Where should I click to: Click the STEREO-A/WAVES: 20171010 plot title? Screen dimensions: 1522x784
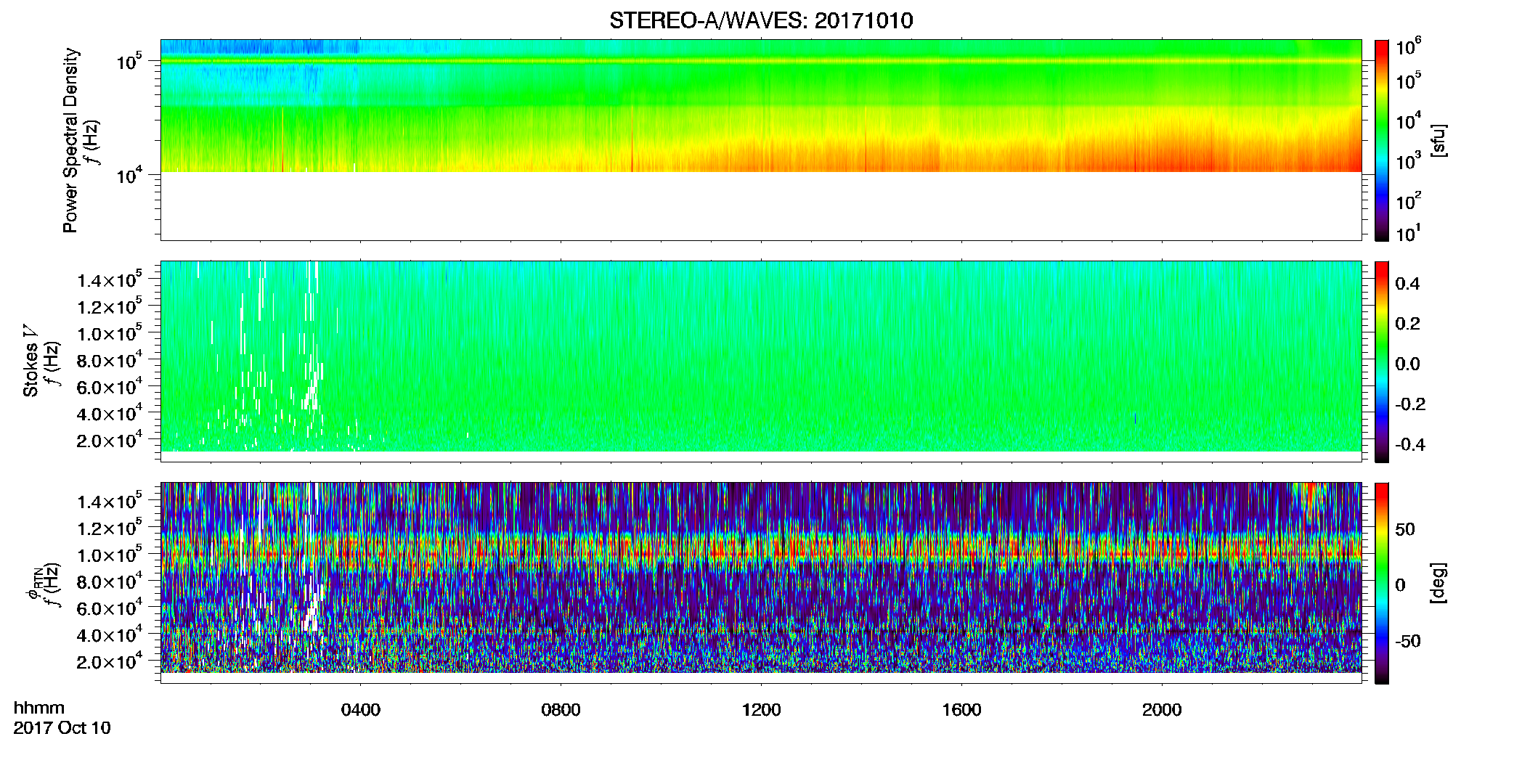point(761,20)
